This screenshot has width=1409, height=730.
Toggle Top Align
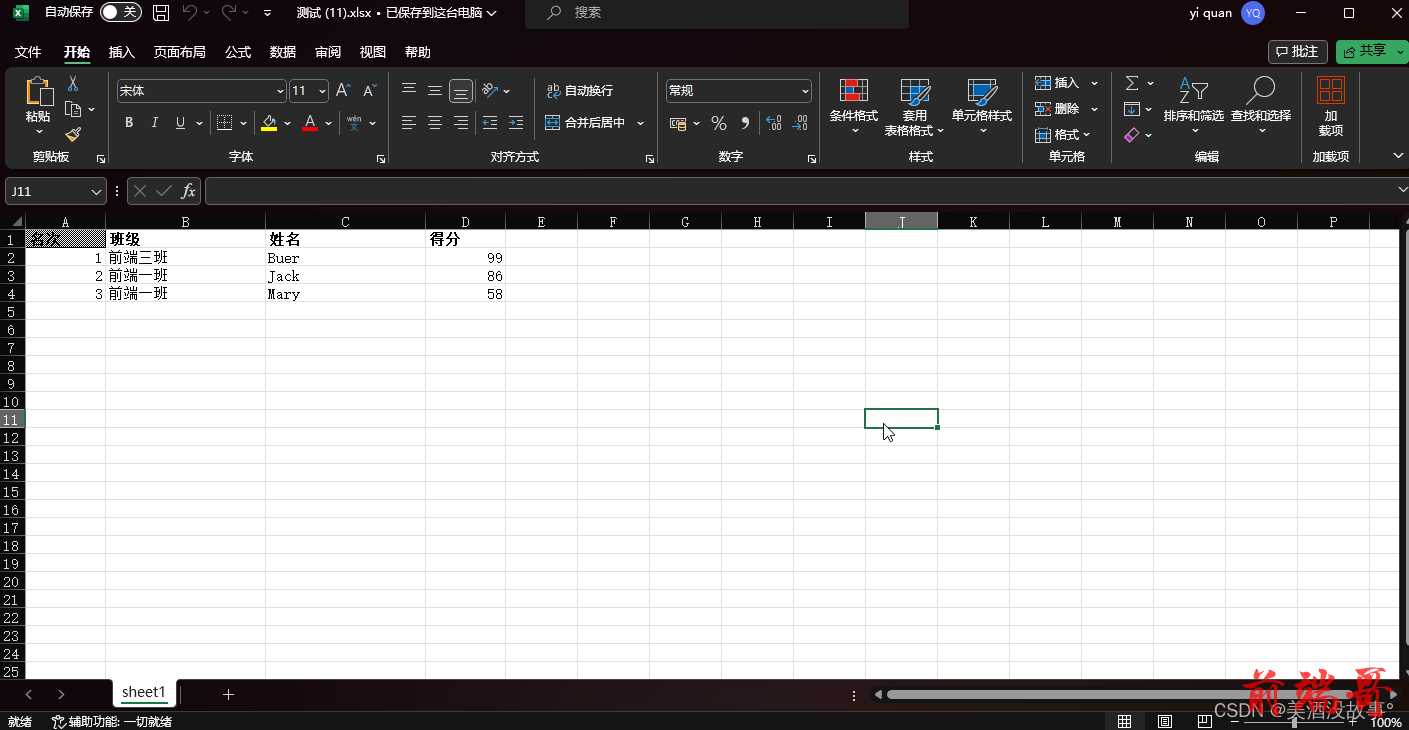click(409, 90)
